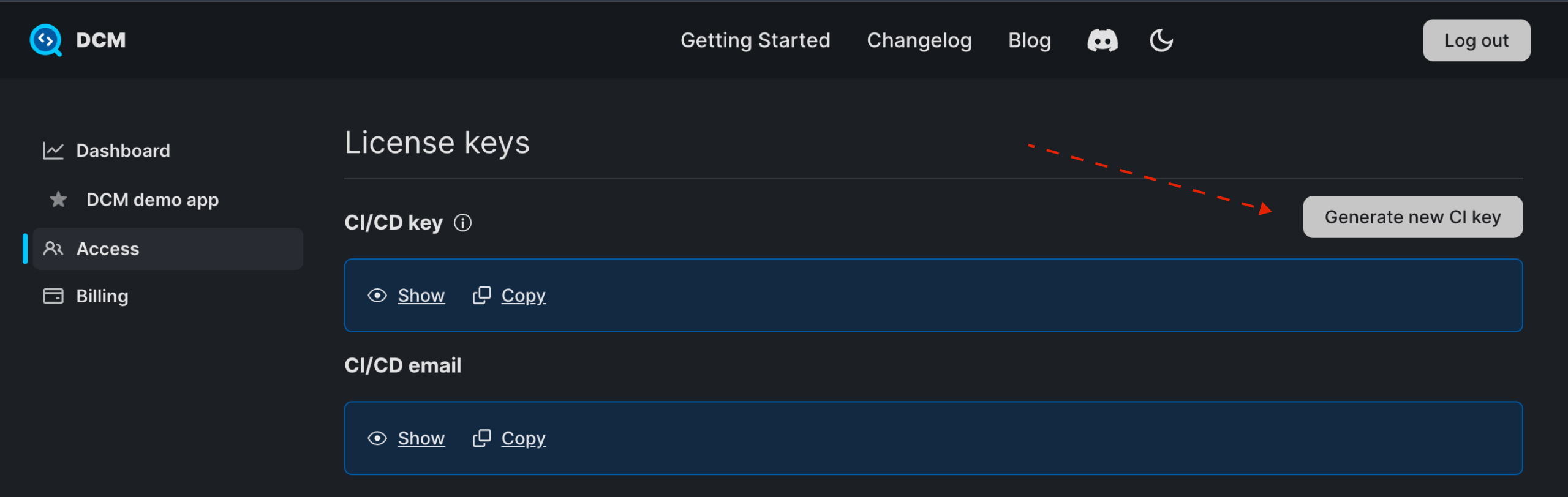The width and height of the screenshot is (1568, 497).
Task: Open the CI/CD key info tooltip icon
Action: pos(464,222)
